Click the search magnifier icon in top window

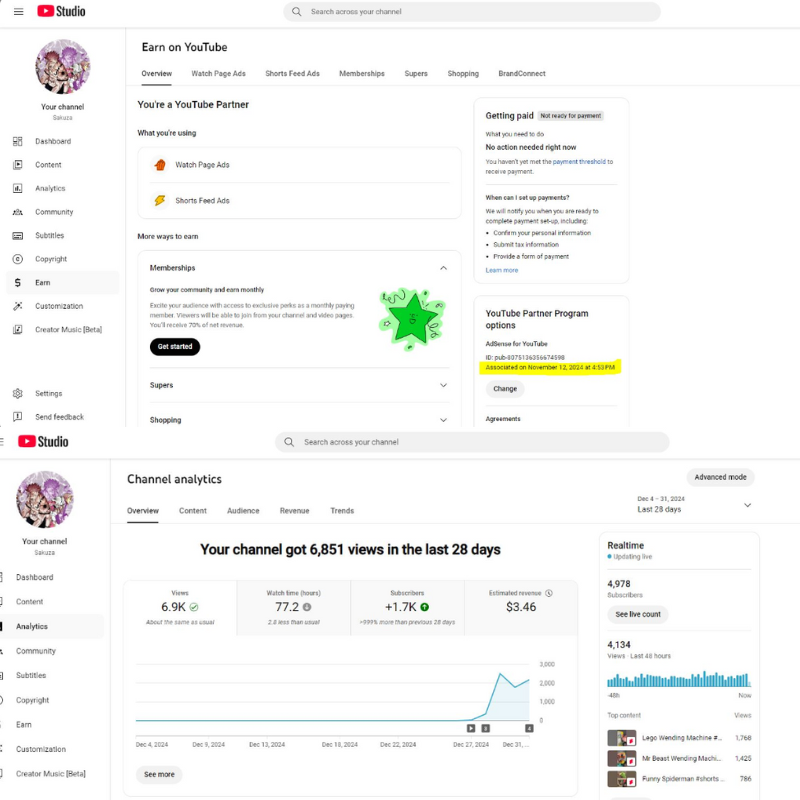point(296,11)
